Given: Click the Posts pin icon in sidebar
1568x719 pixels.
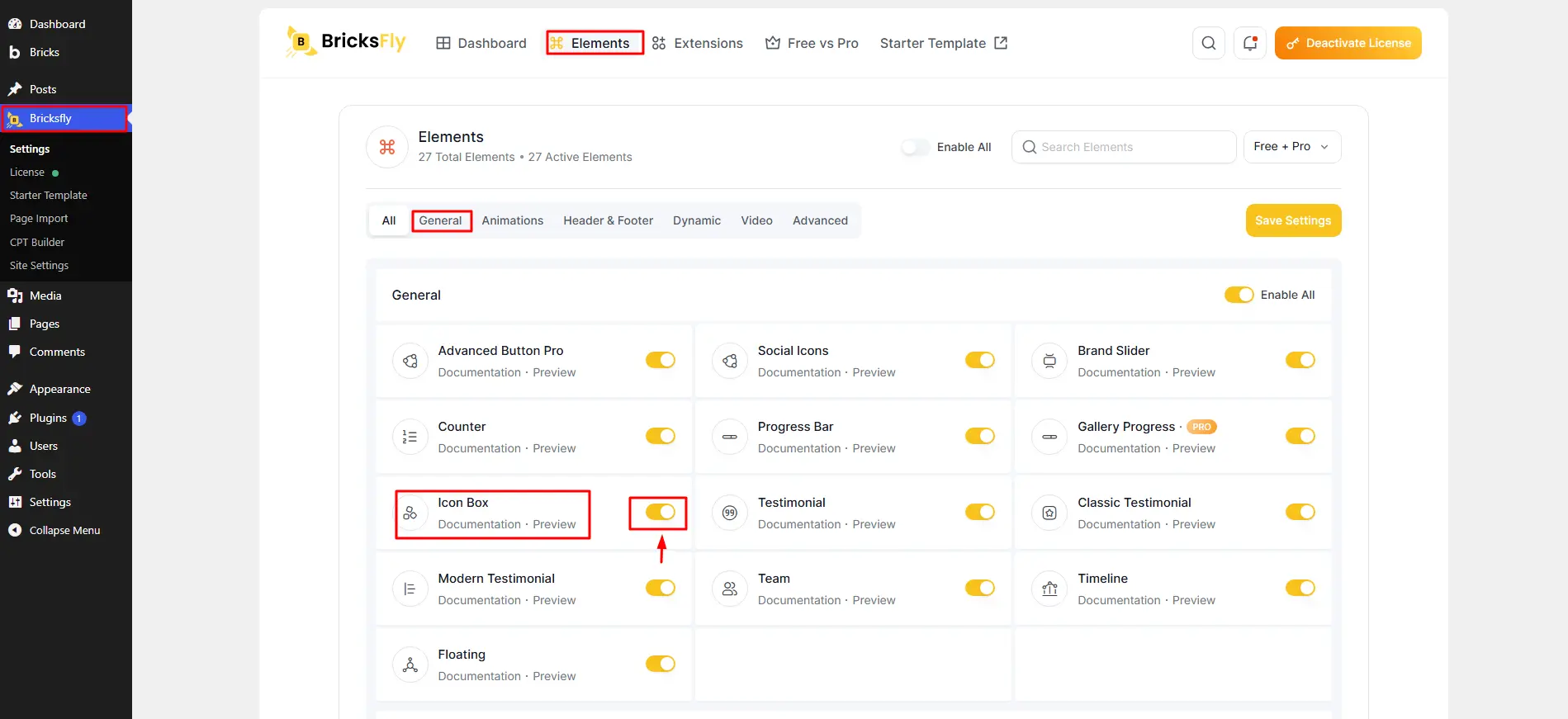Looking at the screenshot, I should click(x=15, y=89).
